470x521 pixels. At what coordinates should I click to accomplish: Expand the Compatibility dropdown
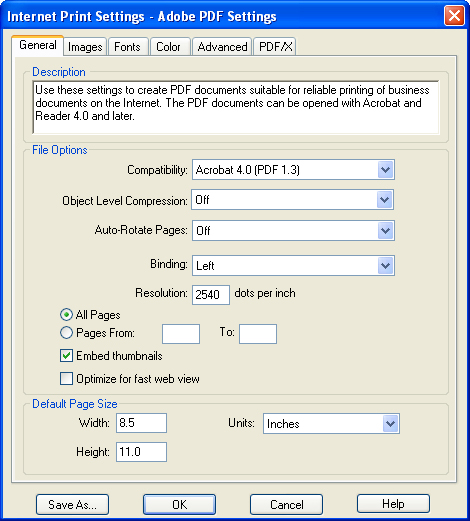click(386, 170)
